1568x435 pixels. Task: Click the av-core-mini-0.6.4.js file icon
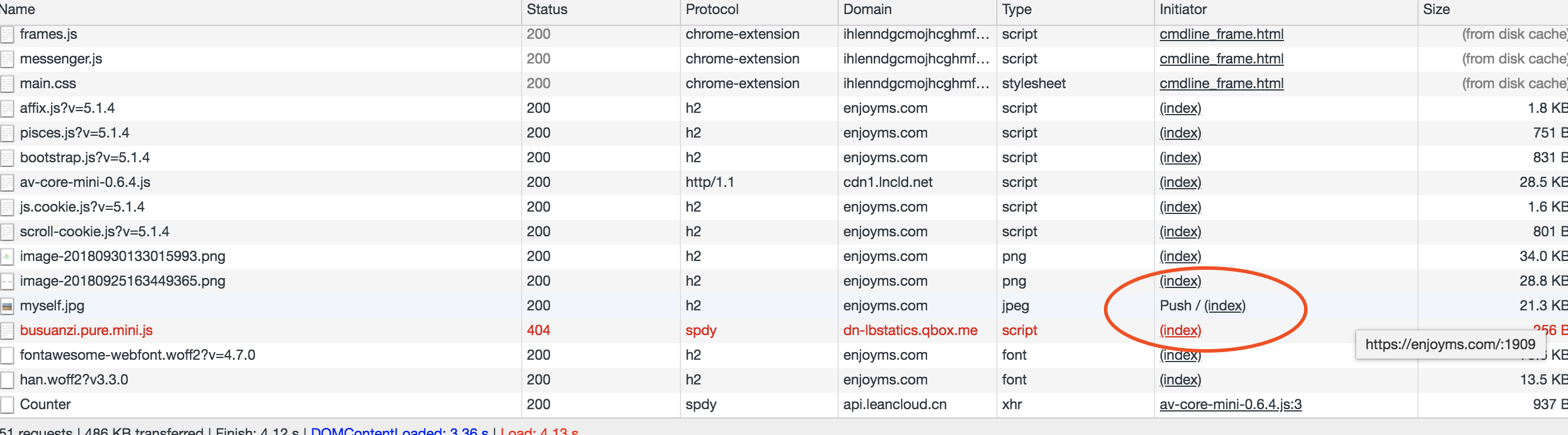click(x=7, y=182)
